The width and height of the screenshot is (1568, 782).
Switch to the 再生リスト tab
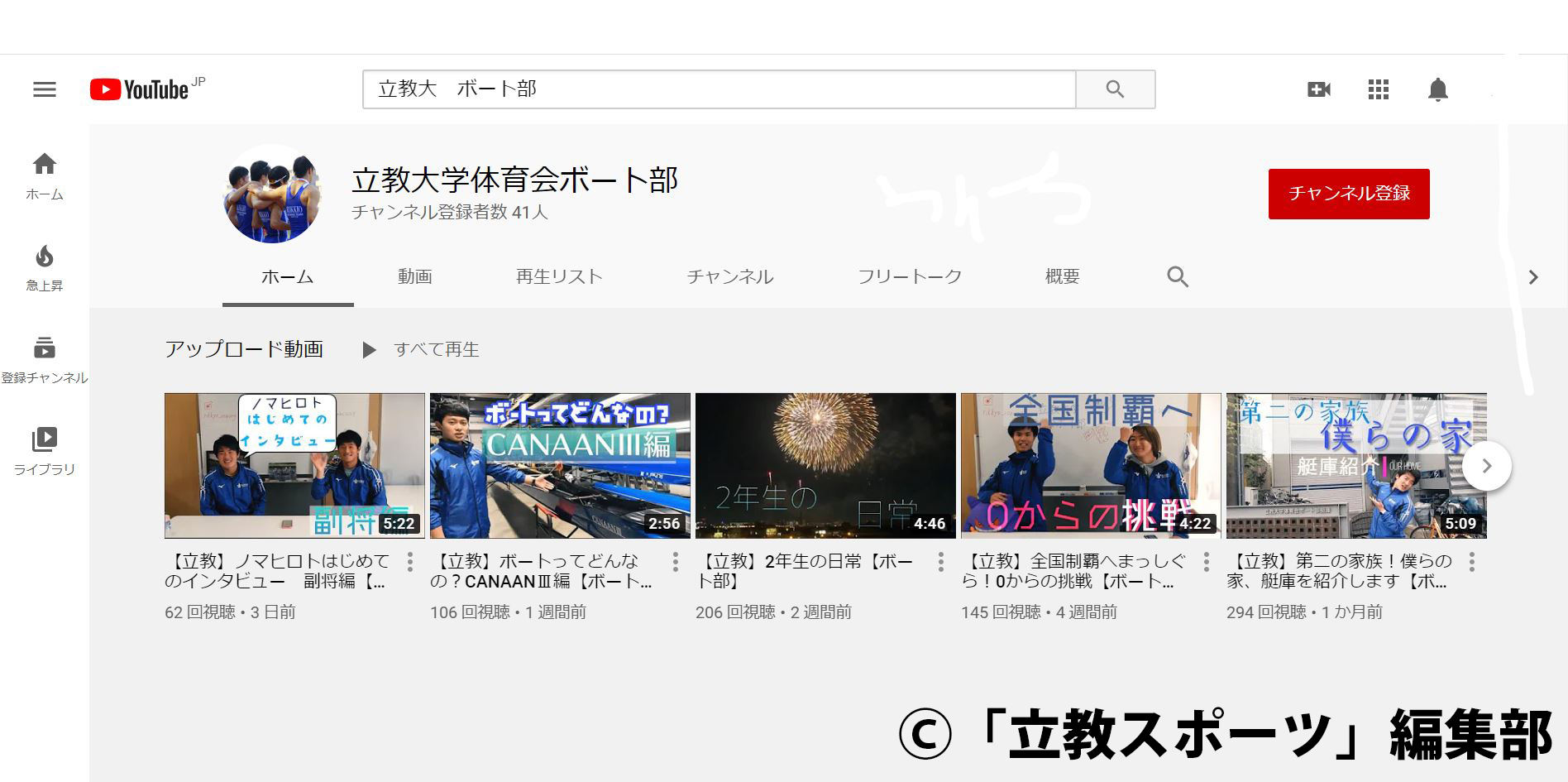click(x=559, y=276)
